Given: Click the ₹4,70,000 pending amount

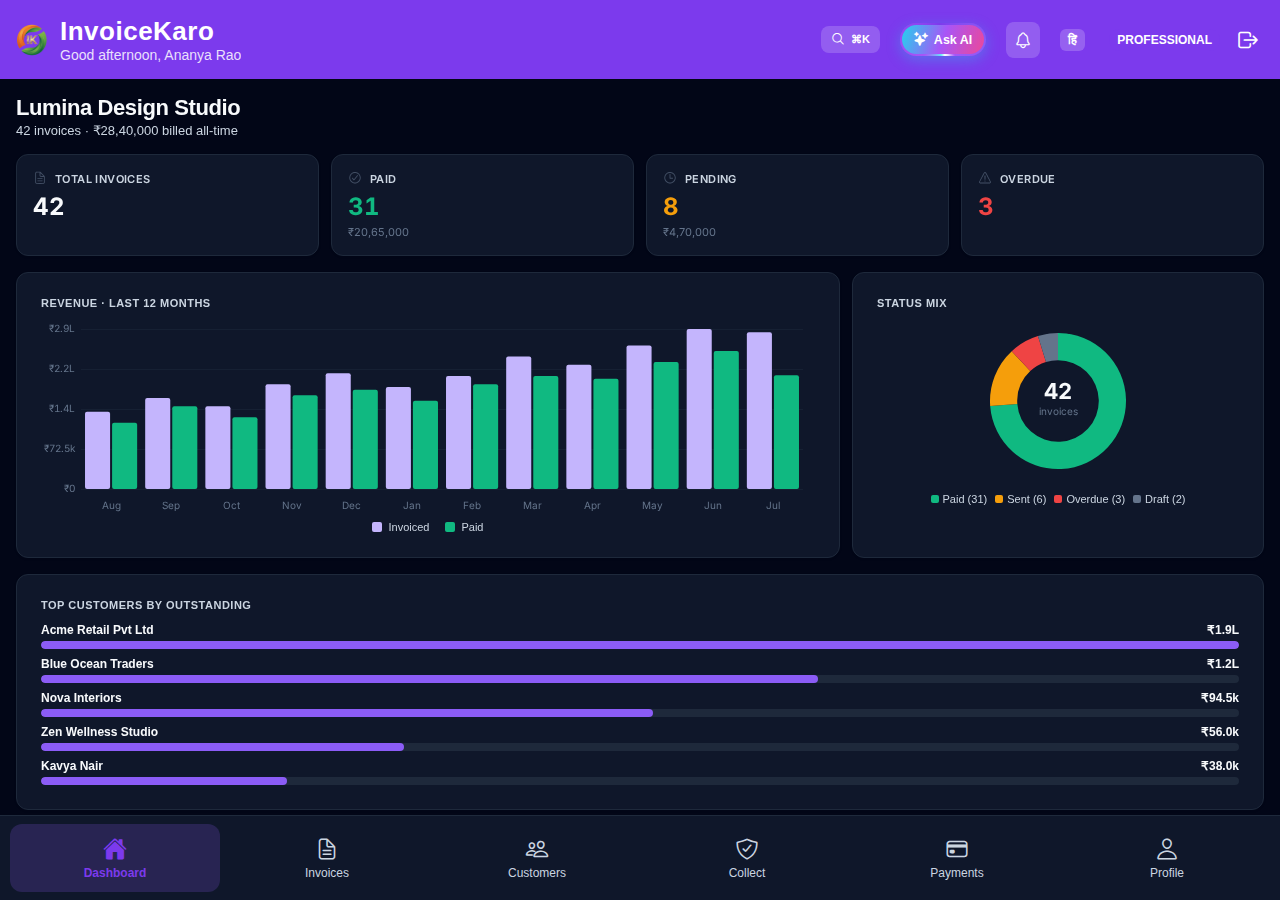Looking at the screenshot, I should coord(689,232).
